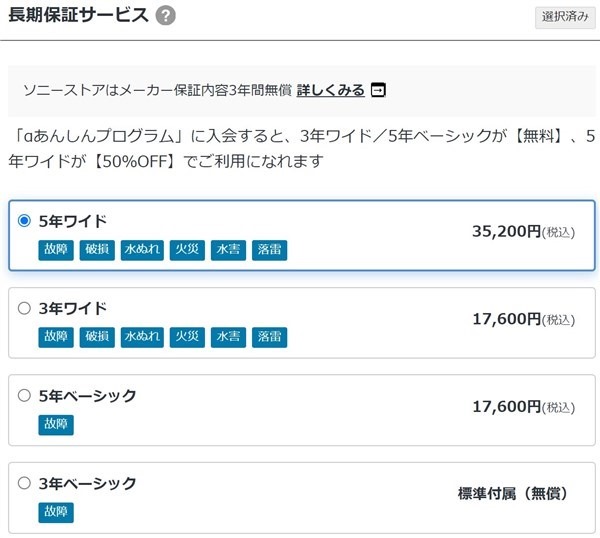Click the 選択済み button

point(565,17)
